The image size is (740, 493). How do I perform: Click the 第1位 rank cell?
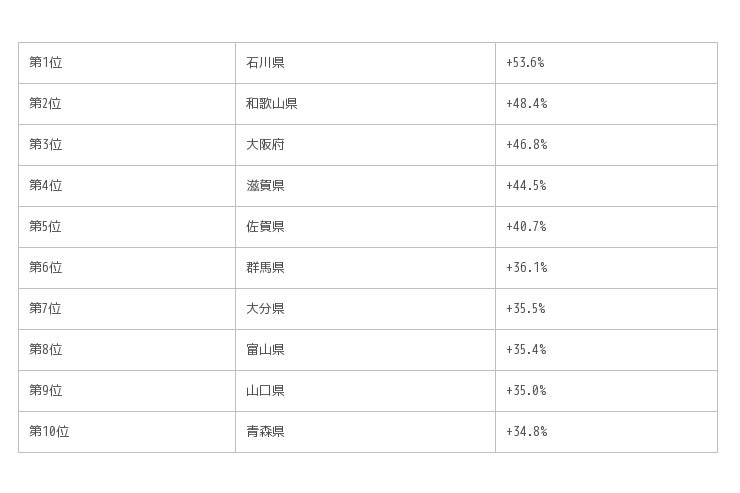tap(46, 63)
